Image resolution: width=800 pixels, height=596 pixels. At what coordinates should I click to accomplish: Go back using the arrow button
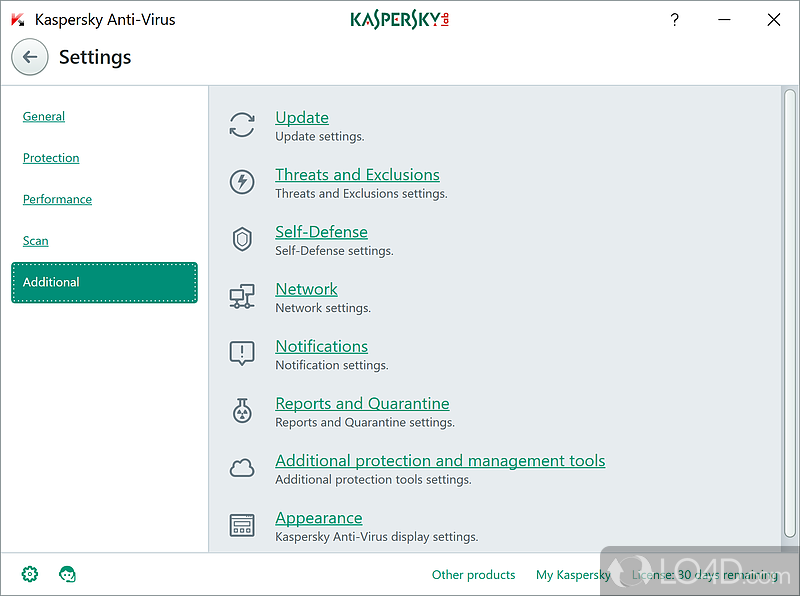click(30, 57)
